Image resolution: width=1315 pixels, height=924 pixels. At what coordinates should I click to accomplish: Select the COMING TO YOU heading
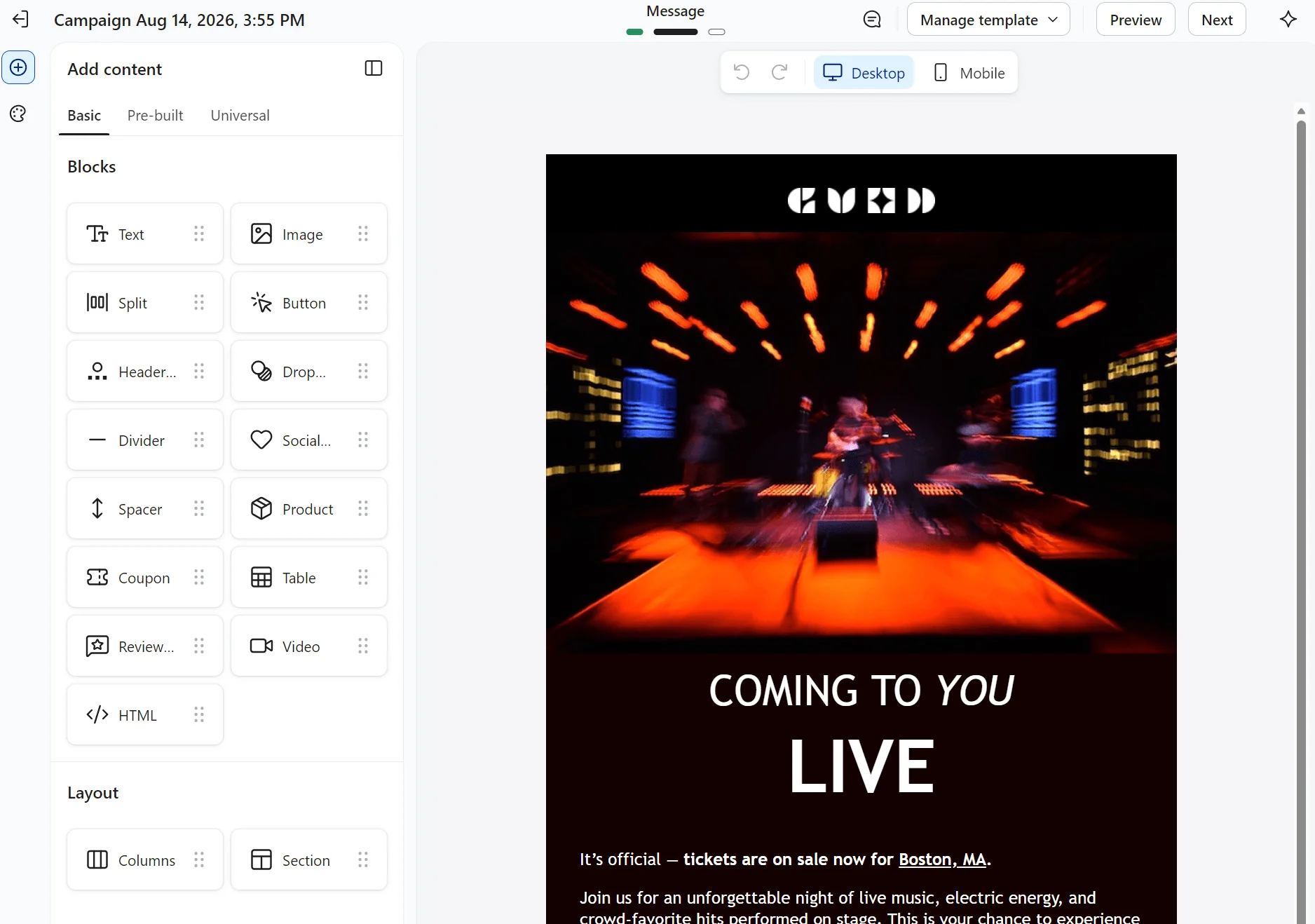click(x=861, y=691)
